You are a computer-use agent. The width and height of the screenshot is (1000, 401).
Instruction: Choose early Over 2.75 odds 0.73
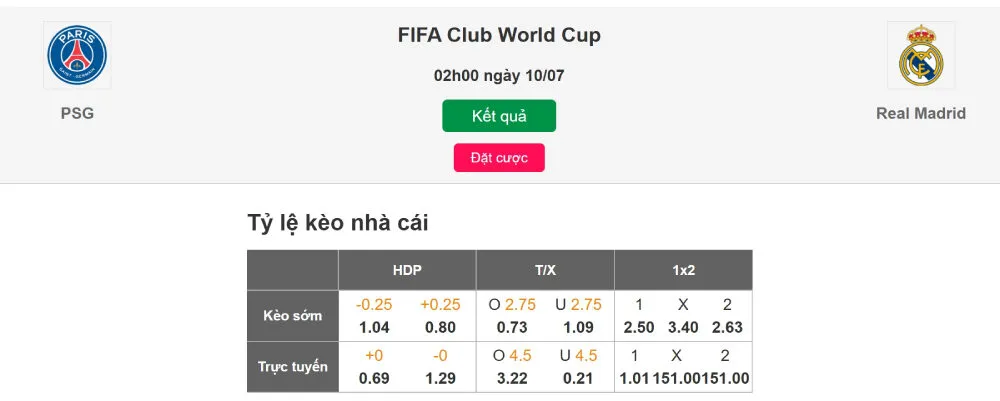(x=511, y=327)
